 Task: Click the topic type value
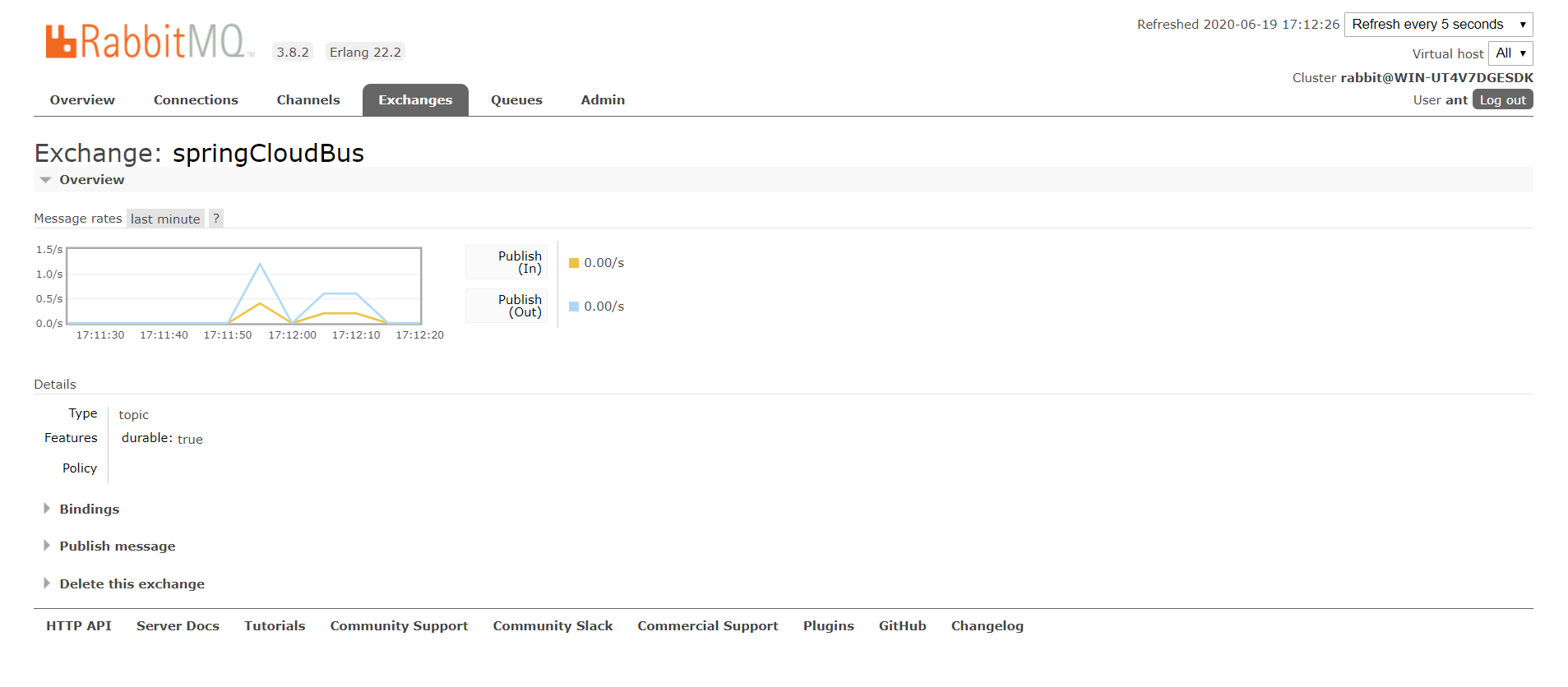[134, 415]
